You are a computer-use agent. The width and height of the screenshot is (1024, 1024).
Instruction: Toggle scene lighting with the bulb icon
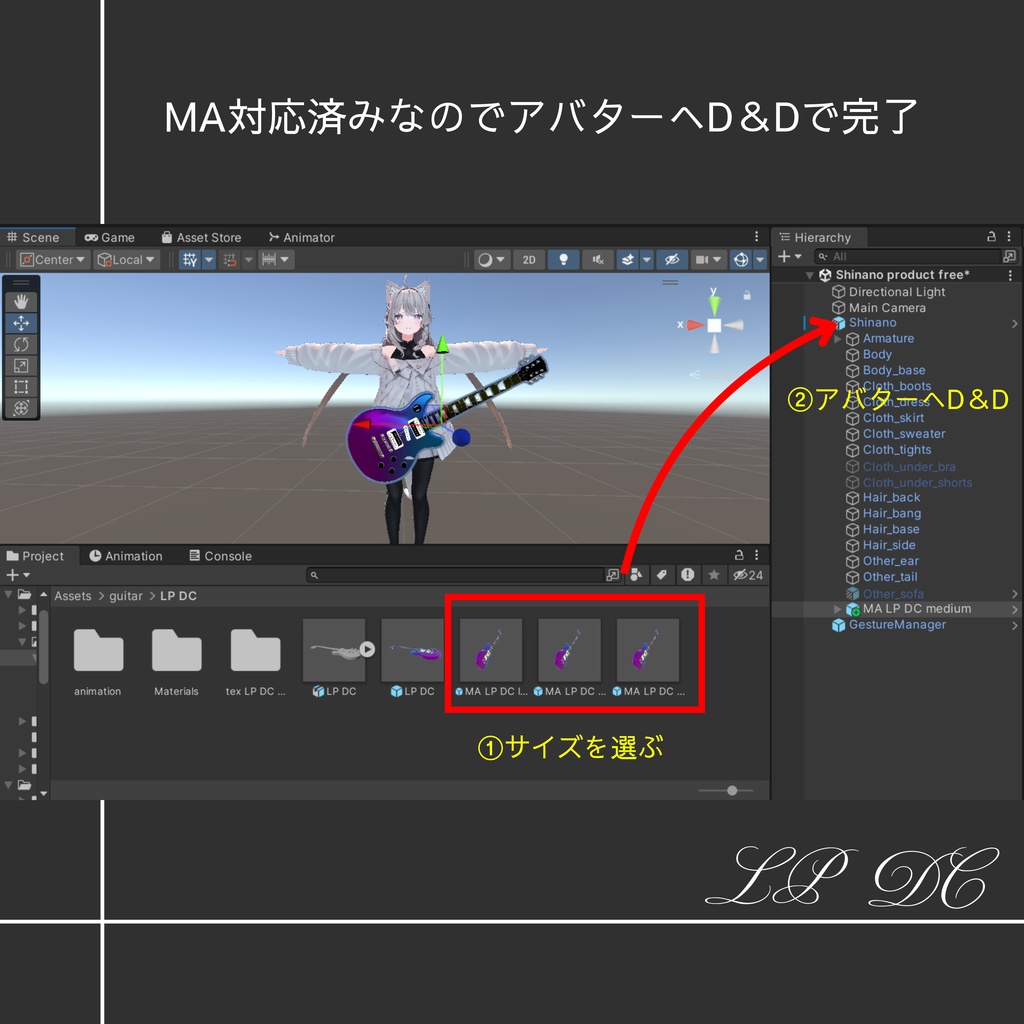click(x=563, y=260)
